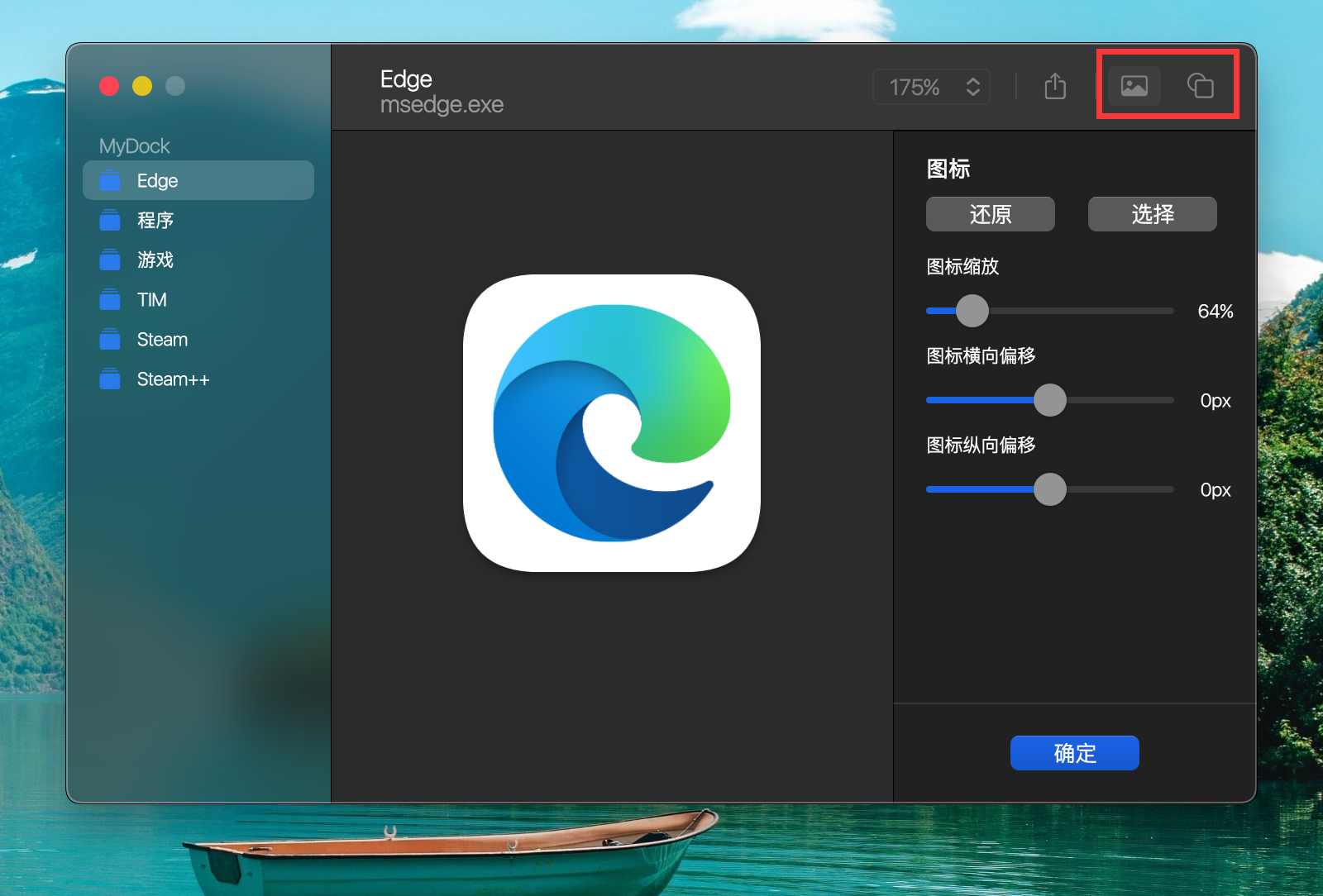Select TIM in the sidebar list

(x=198, y=299)
